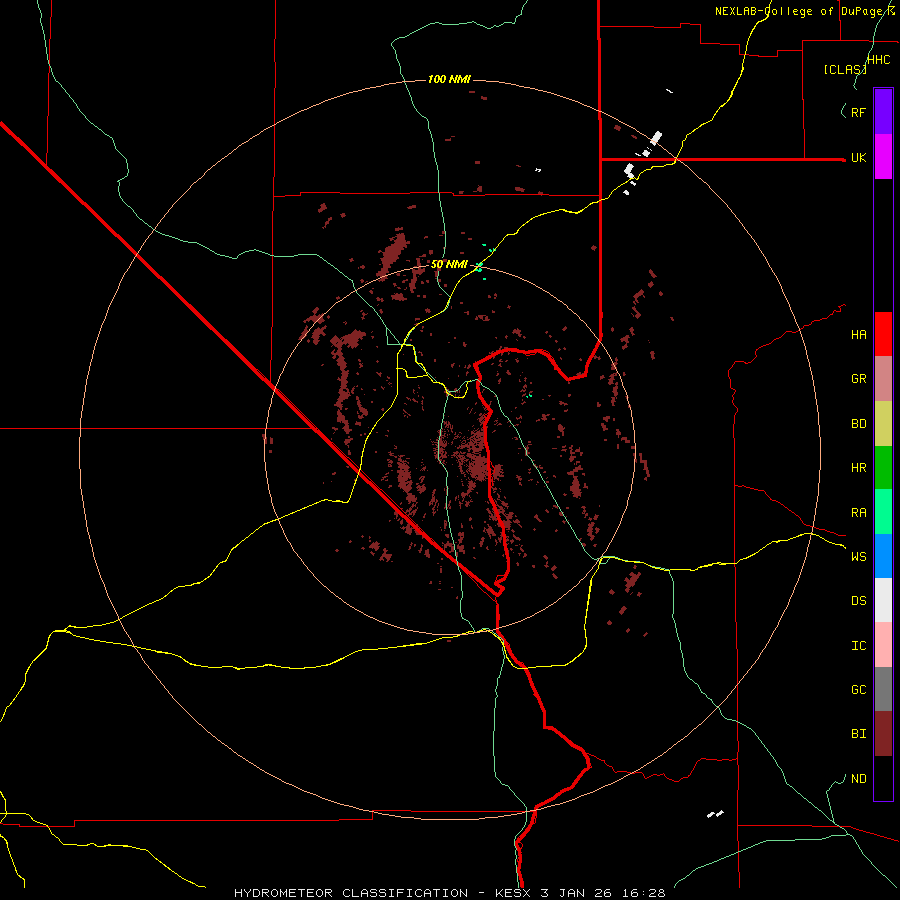Viewport: 900px width, 900px height.
Task: Click the HR legend label
Action: [858, 468]
